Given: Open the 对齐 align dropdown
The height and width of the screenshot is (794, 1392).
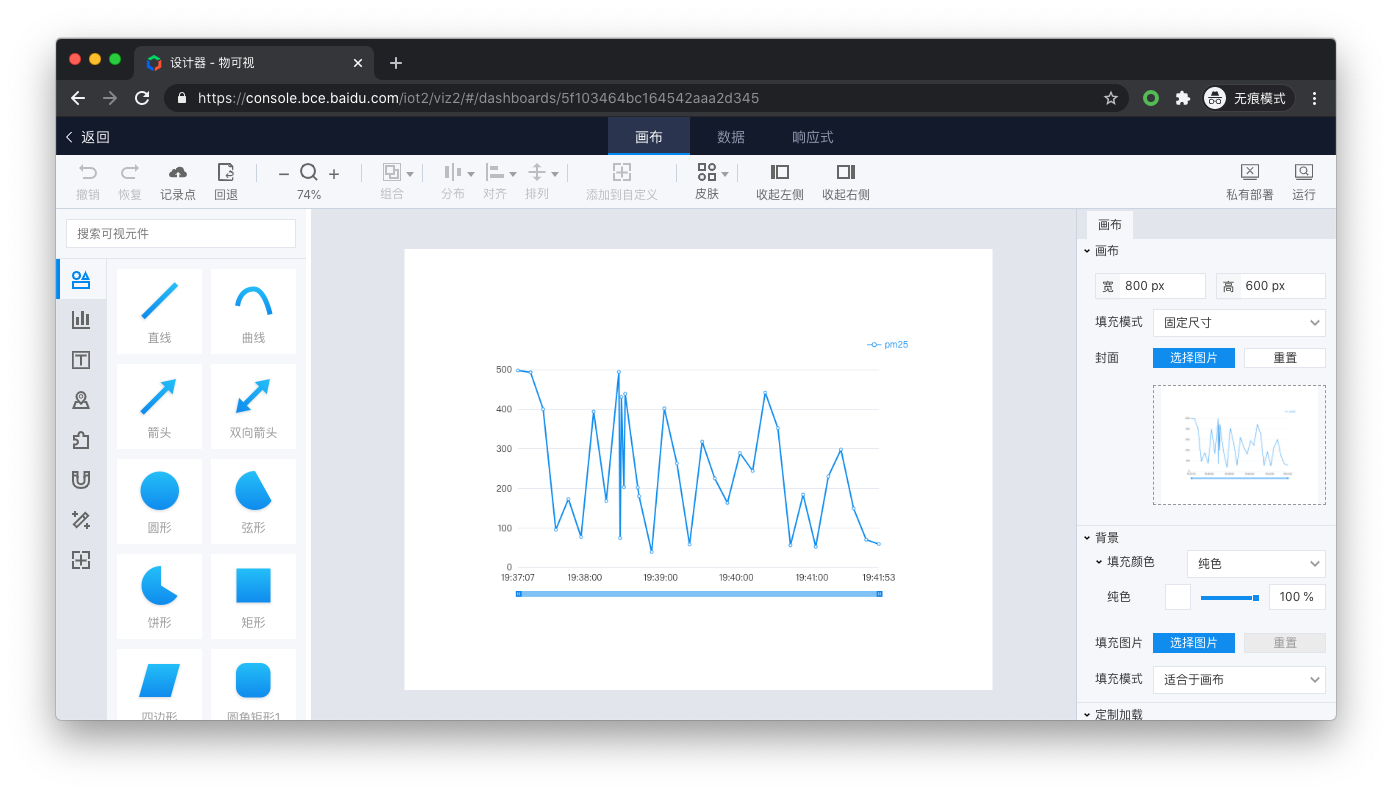Looking at the screenshot, I should click(513, 173).
